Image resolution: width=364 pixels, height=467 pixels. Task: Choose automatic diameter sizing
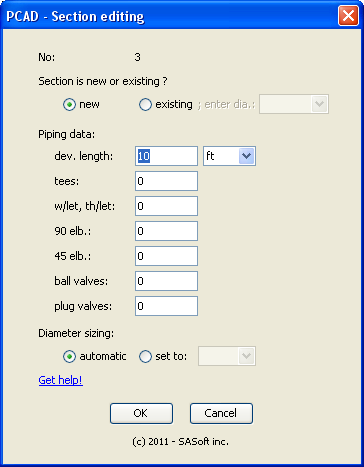coord(69,356)
